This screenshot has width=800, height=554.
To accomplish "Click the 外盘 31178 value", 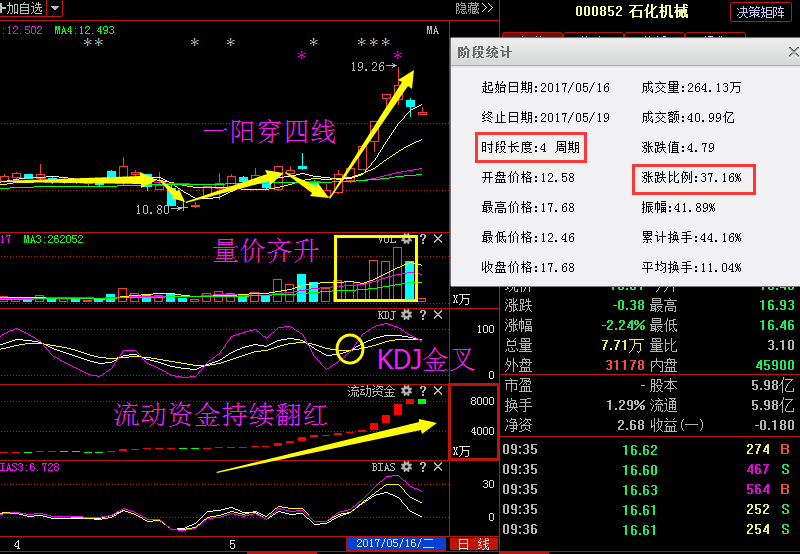I will click(x=625, y=365).
